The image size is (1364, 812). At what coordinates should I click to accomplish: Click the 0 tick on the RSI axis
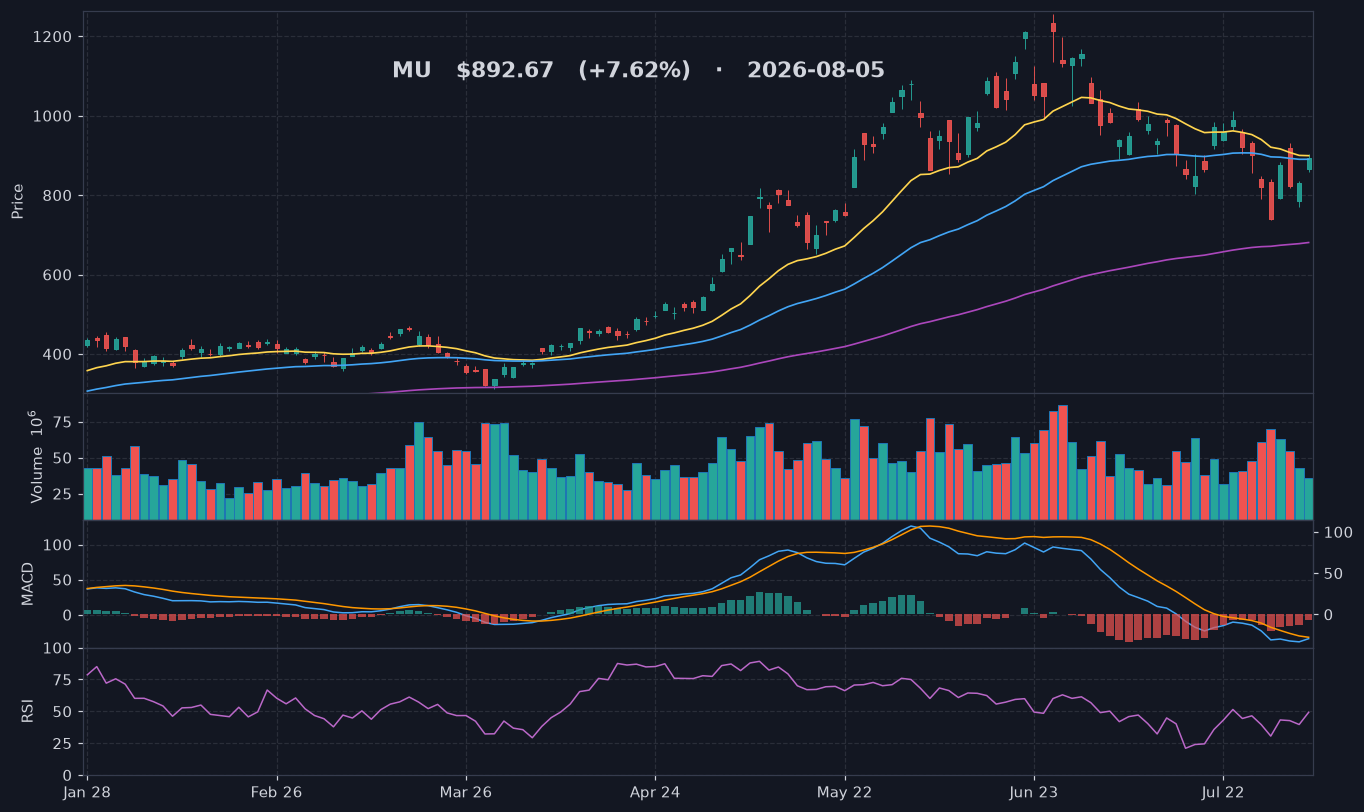[x=66, y=775]
